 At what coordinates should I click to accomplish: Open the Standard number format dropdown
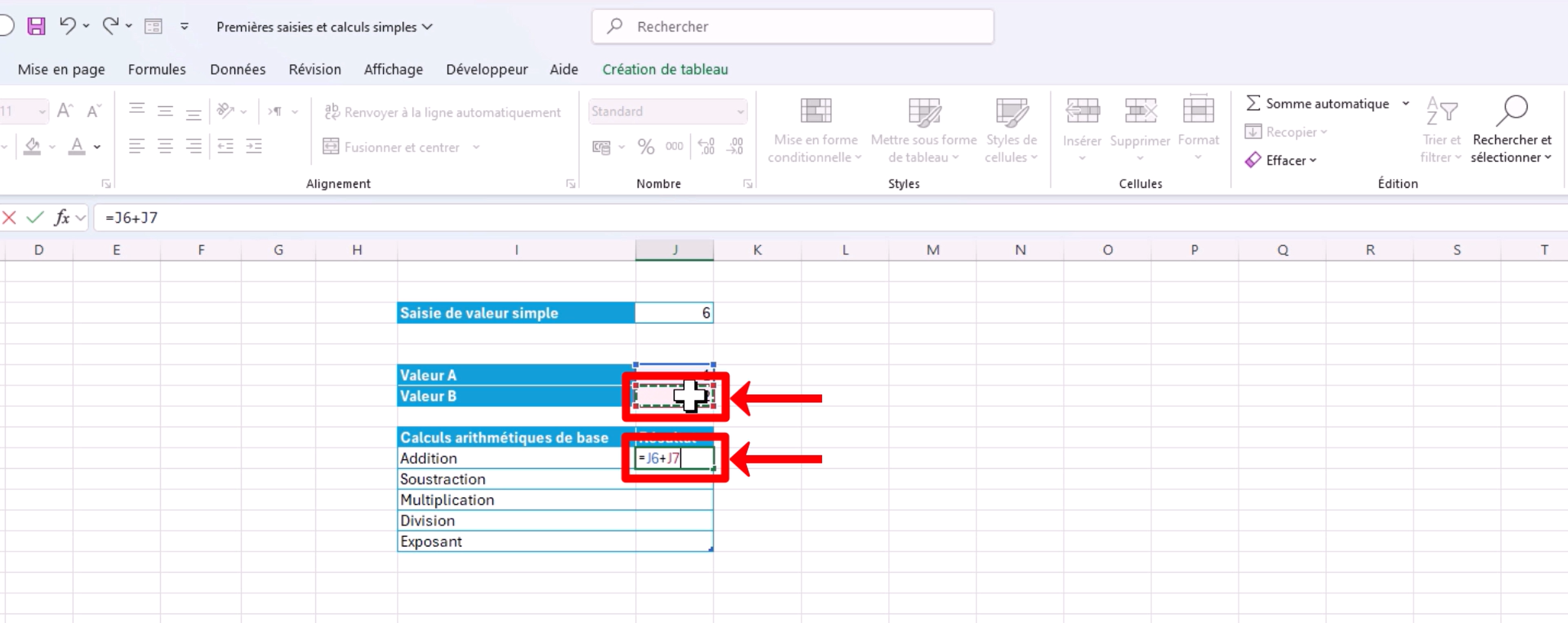pyautogui.click(x=740, y=112)
